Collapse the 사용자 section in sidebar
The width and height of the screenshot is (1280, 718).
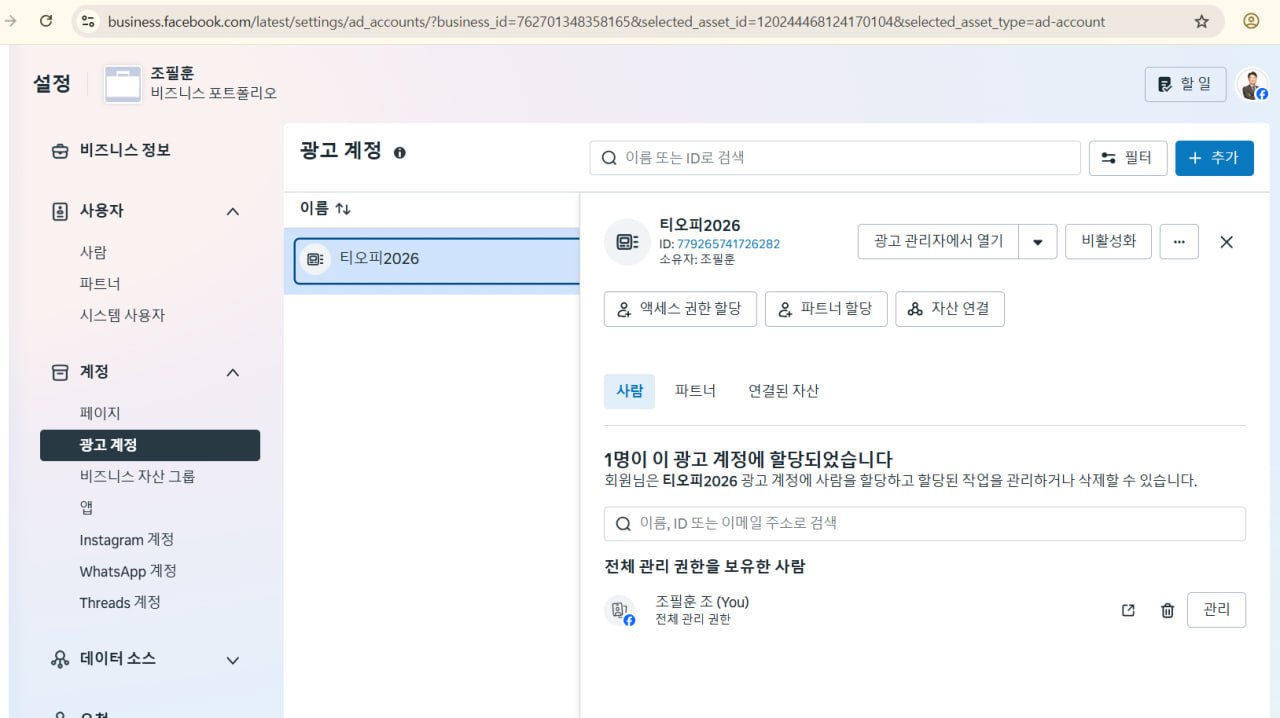tap(233, 211)
